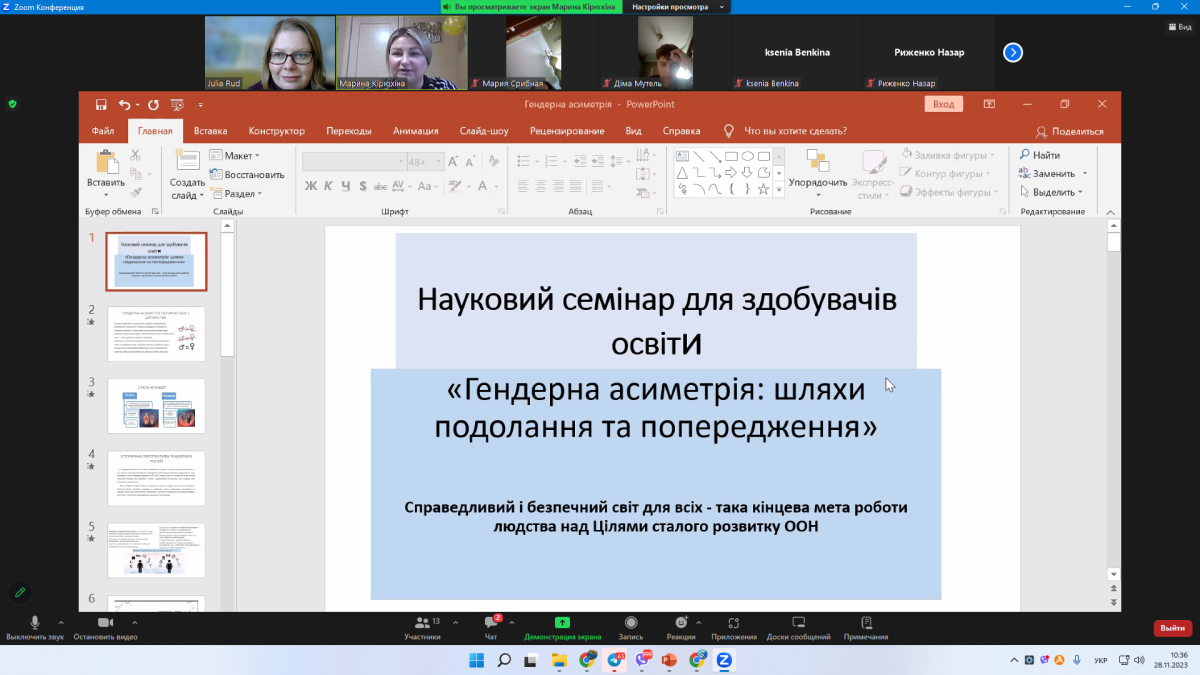Open the Анимация ribbon tab
The width and height of the screenshot is (1200, 675).
pyautogui.click(x=415, y=130)
